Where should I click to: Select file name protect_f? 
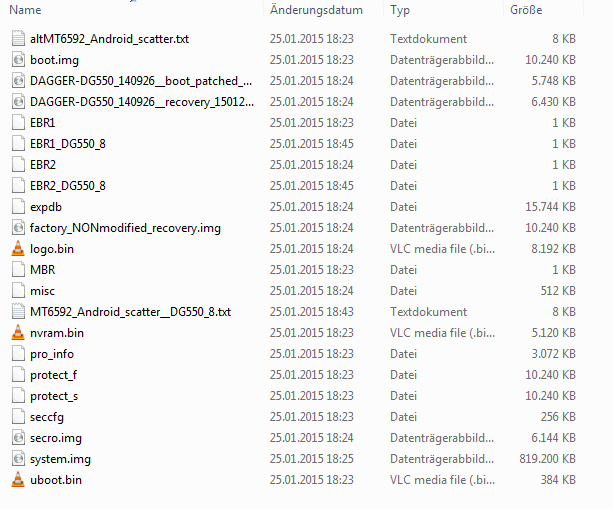pos(54,375)
